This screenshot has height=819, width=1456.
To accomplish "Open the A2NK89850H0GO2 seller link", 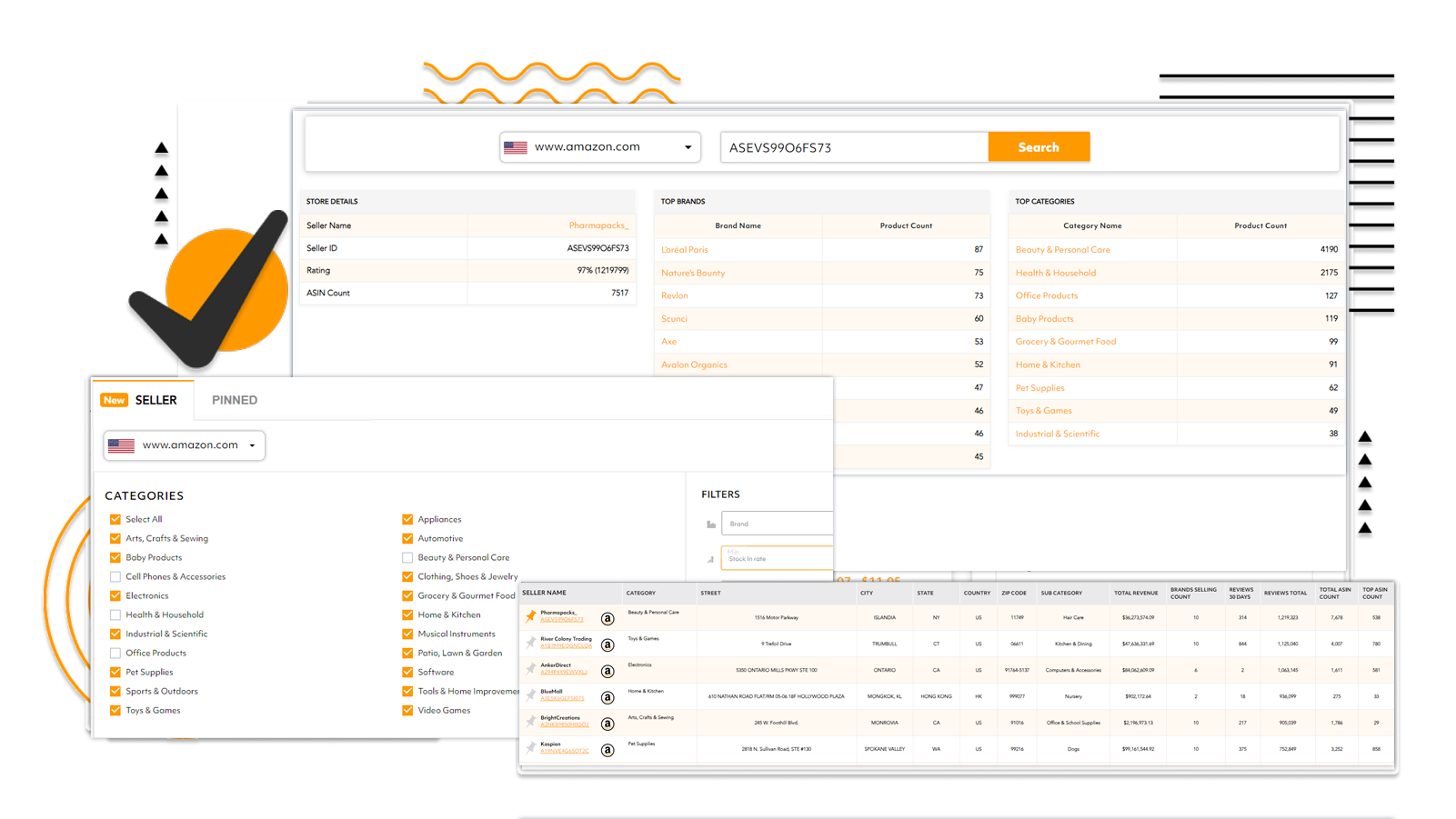I will 566,726.
